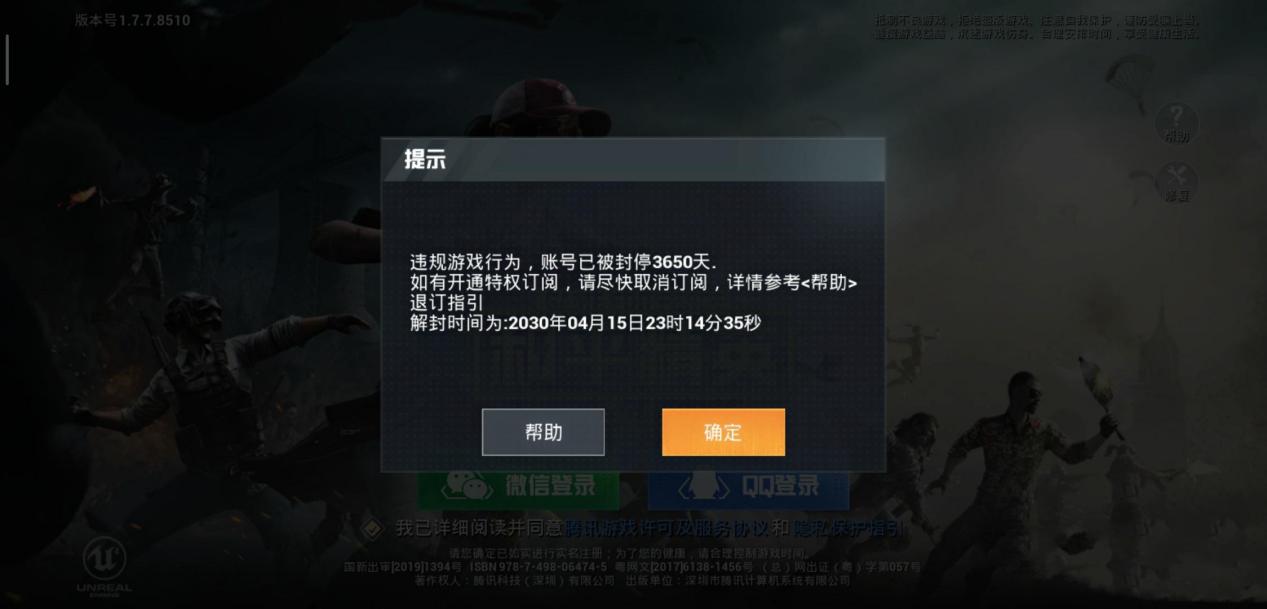The image size is (1267, 609).
Task: Click the 解封时间 unban date line
Action: 585,323
